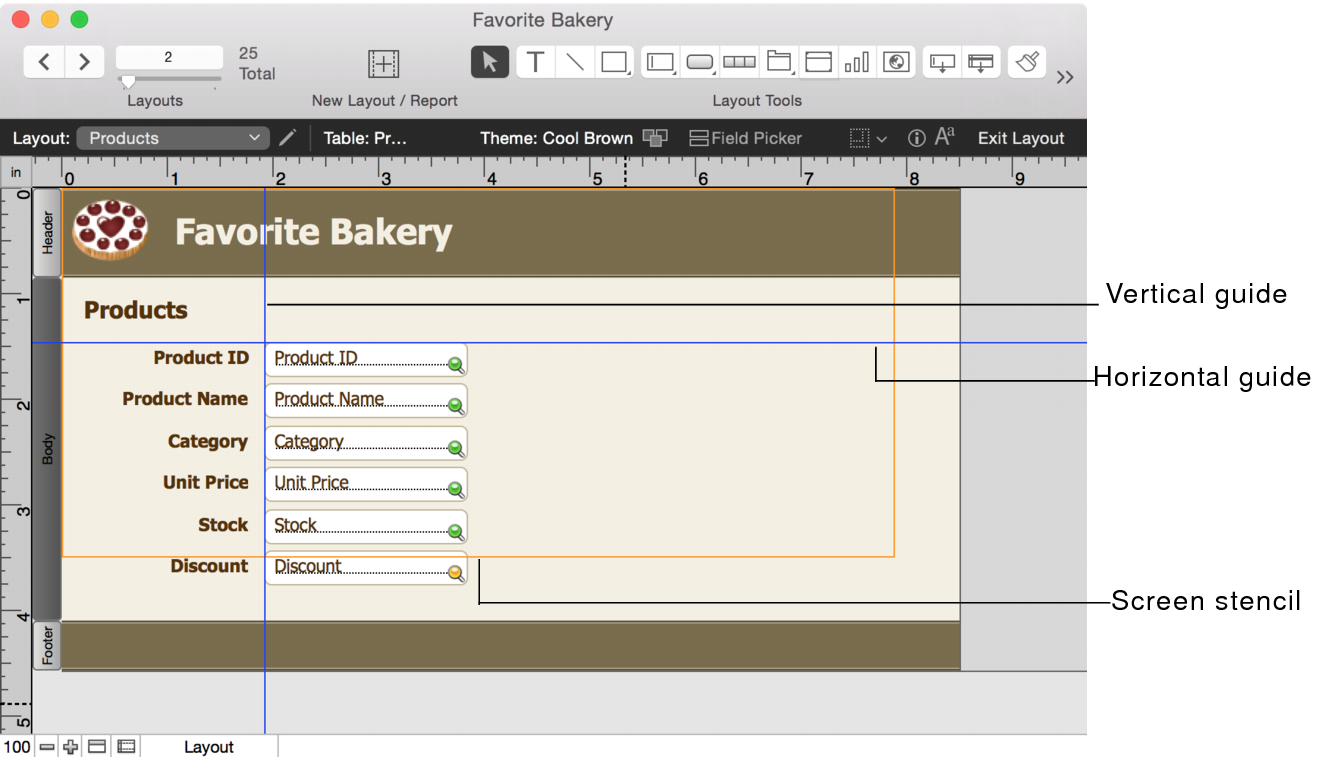Select the Products heading text

(136, 310)
